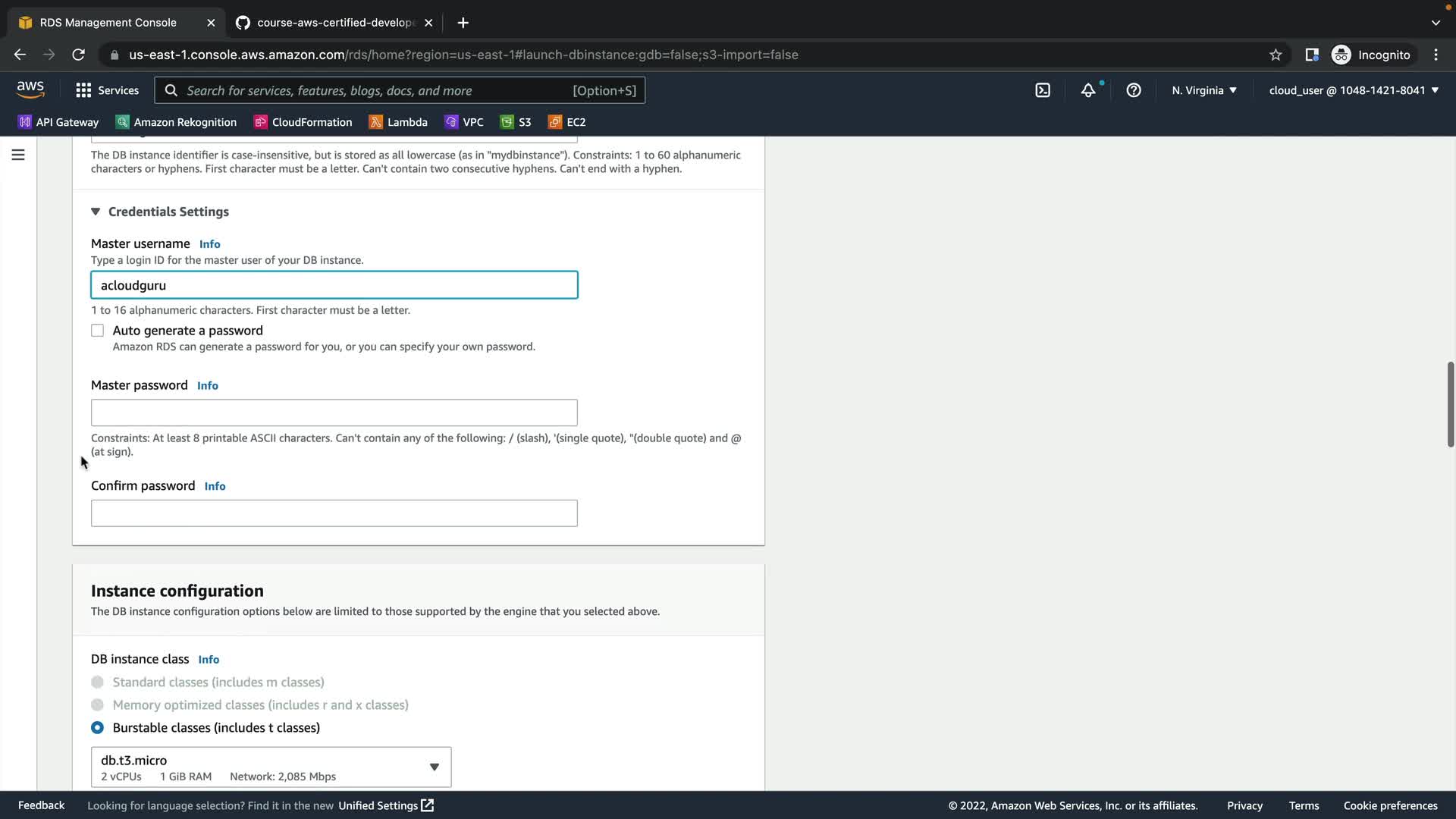The height and width of the screenshot is (819, 1456).
Task: Click into the Master password field
Action: (x=334, y=413)
